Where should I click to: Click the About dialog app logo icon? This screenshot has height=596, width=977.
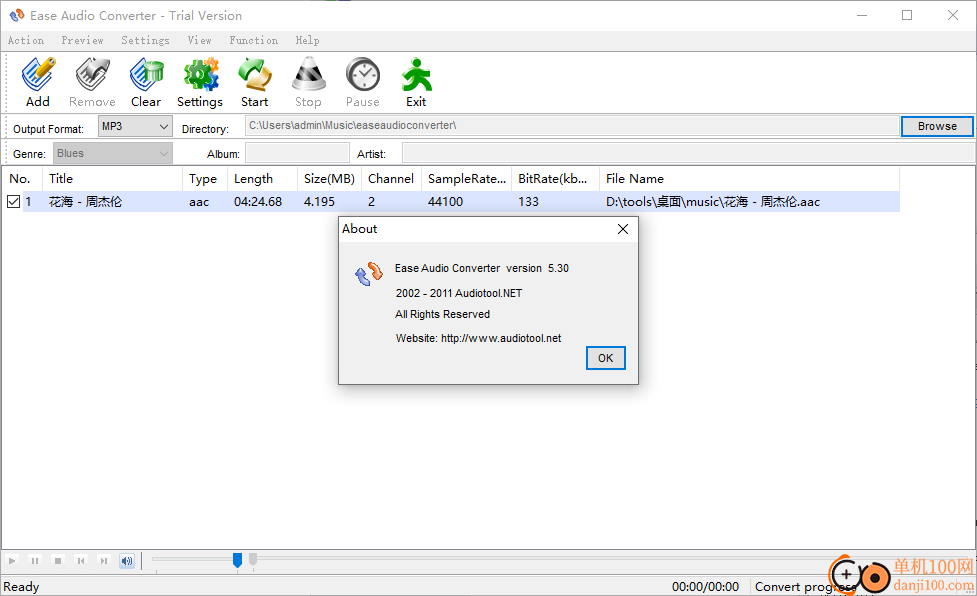(368, 273)
